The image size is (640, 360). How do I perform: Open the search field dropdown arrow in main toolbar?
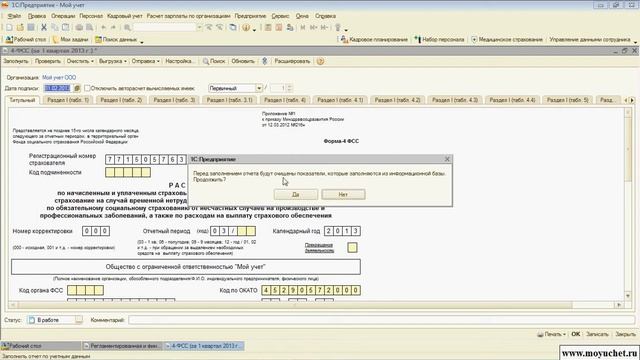tap(199, 27)
